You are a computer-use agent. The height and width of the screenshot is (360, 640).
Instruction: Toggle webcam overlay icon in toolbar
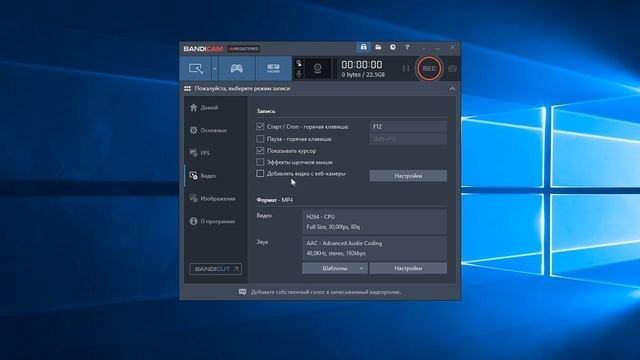(x=318, y=69)
